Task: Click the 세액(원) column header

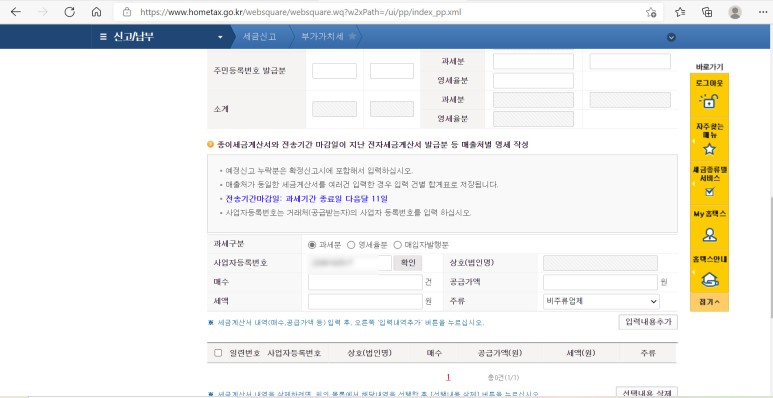Action: (581, 353)
